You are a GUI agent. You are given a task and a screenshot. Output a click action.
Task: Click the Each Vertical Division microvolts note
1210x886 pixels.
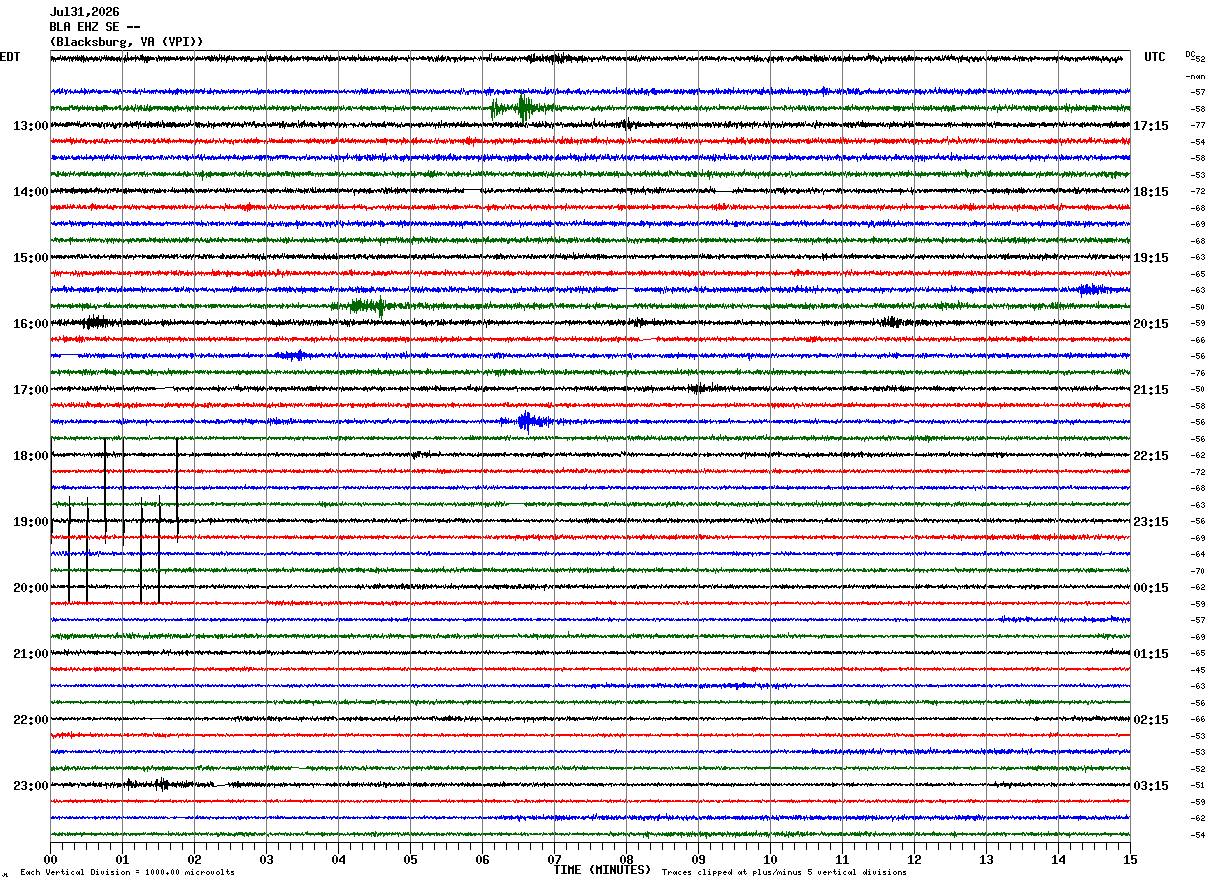(x=127, y=872)
